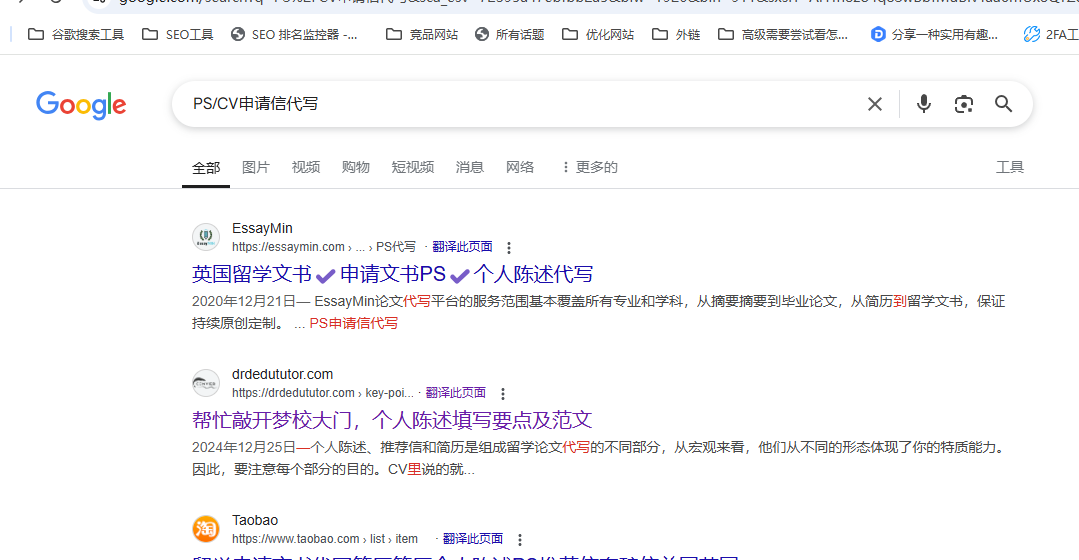Click the drdedututor.com site name
The width and height of the screenshot is (1079, 560).
coord(282,374)
